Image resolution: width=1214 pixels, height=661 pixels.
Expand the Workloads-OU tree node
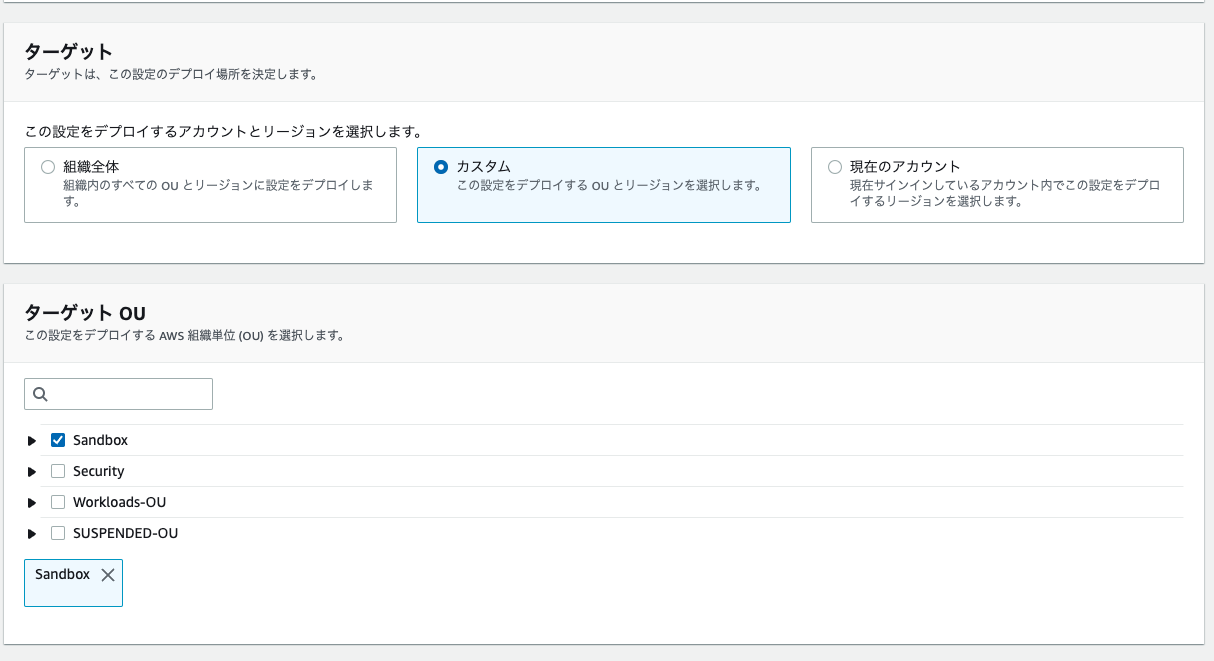pos(31,501)
